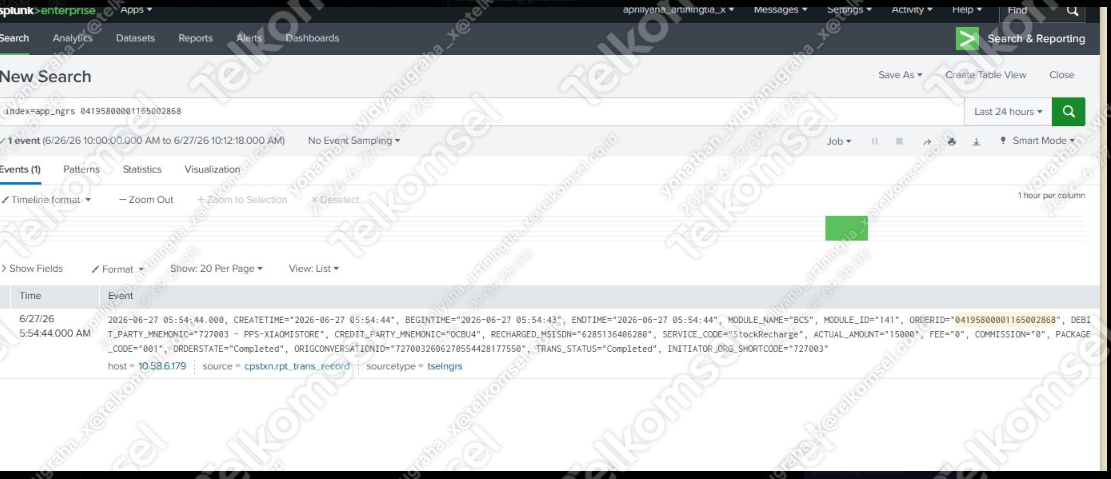Screen dimensions: 1111x479
Task: Open the Messages menu
Action: [780, 10]
